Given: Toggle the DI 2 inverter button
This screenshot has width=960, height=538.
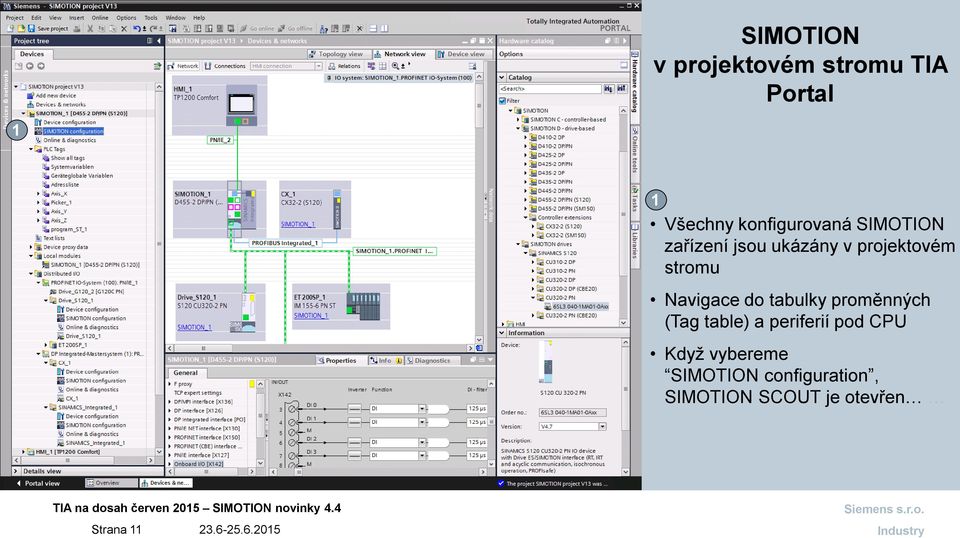Looking at the screenshot, I should [355, 442].
